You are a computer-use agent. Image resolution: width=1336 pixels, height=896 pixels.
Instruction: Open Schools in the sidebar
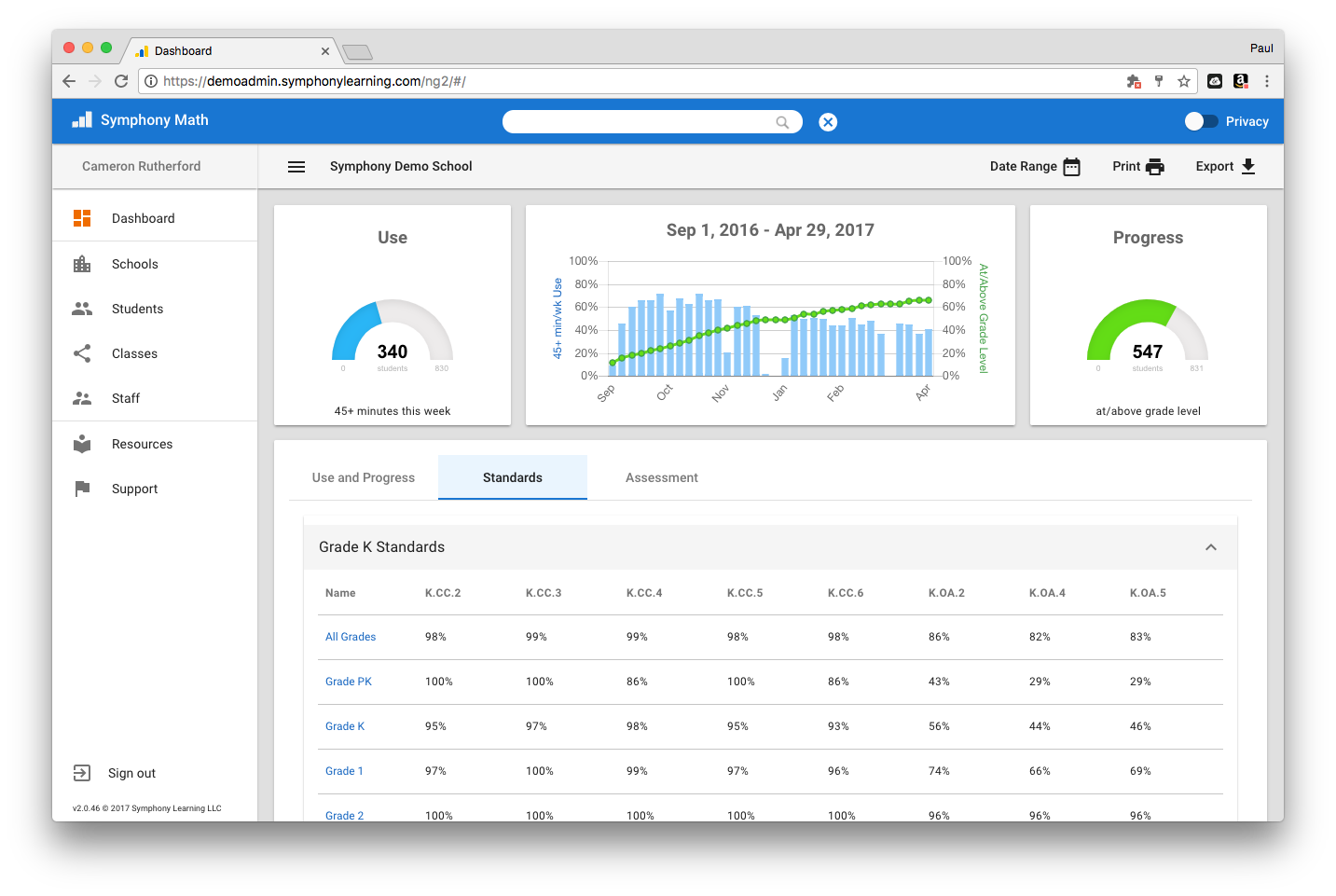tap(135, 264)
